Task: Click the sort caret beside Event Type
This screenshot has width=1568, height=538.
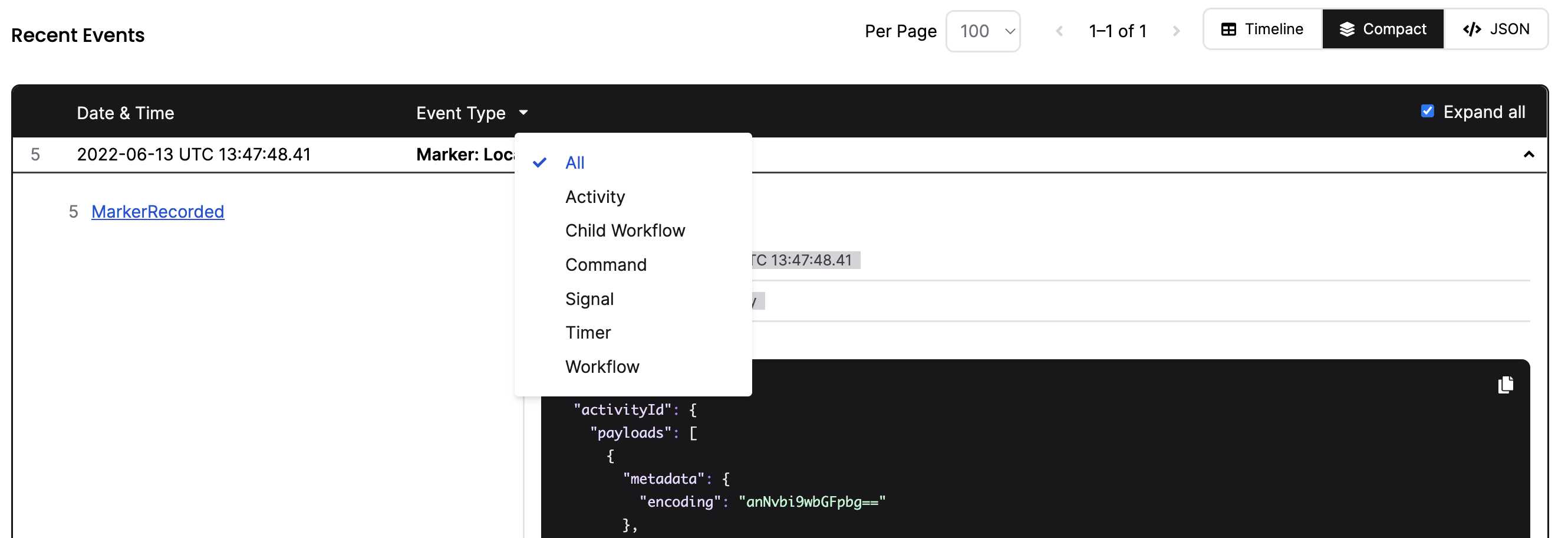Action: (523, 113)
